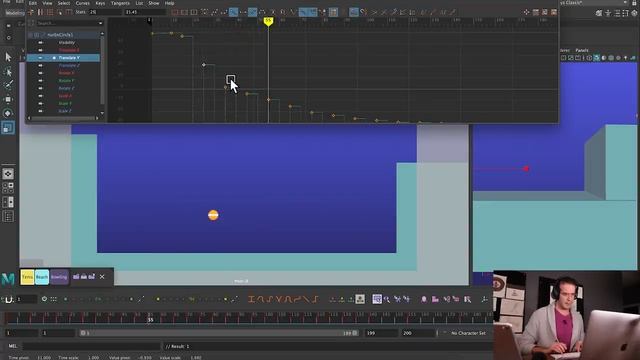Click first orange tangent-shape icon in shelf

point(251,299)
